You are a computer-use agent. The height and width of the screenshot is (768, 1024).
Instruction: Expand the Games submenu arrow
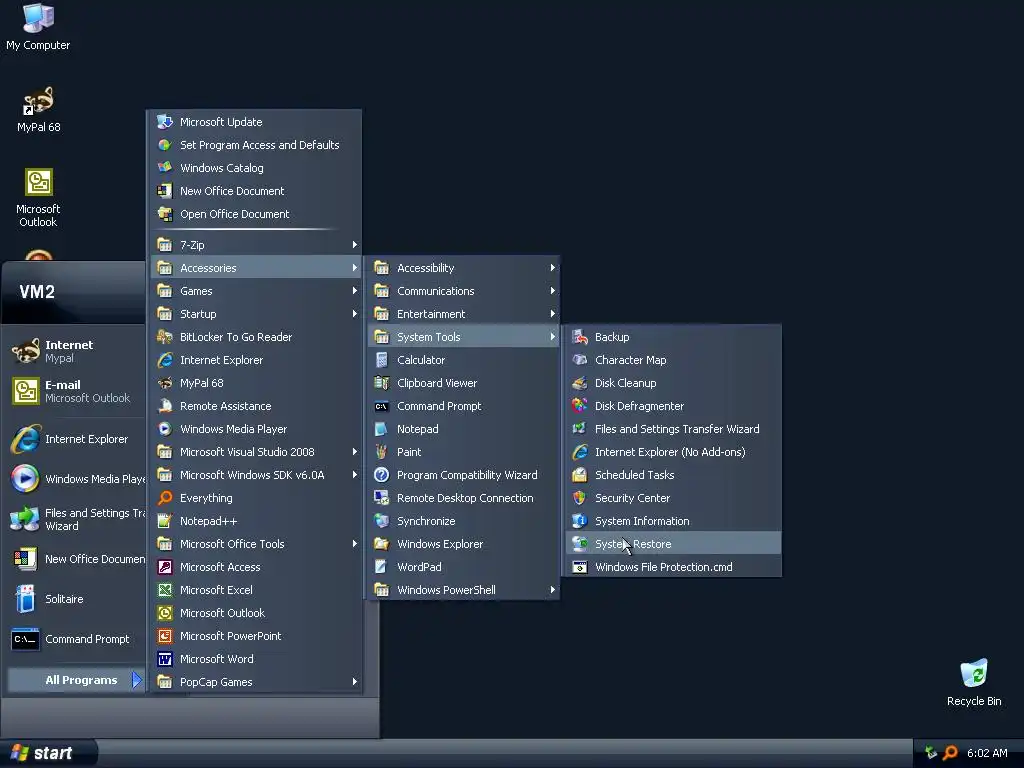355,291
